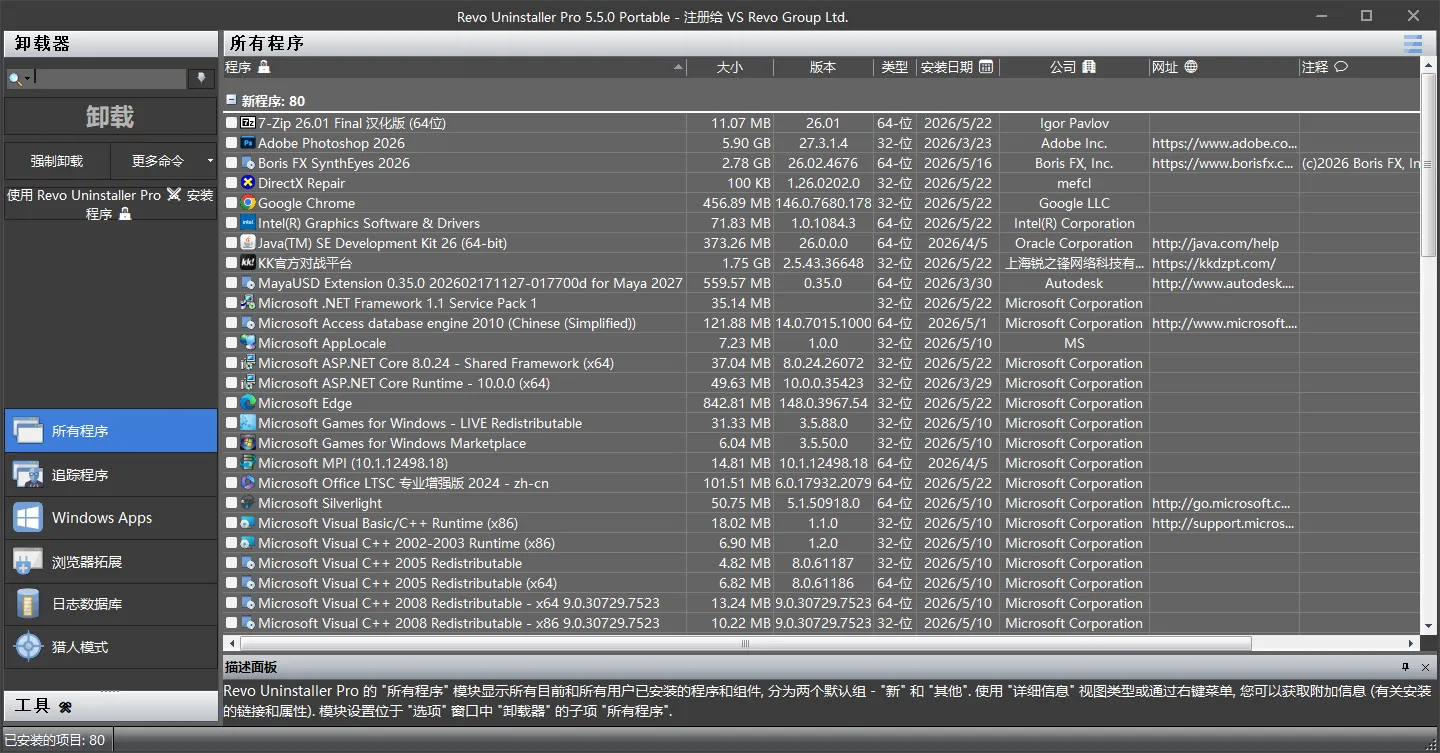Check the Java SE Development Kit checkbox
The image size is (1440, 753).
[232, 243]
